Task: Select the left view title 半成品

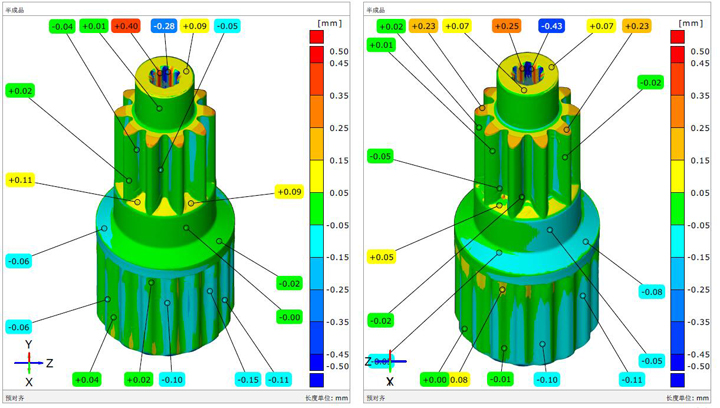Action: tap(15, 8)
